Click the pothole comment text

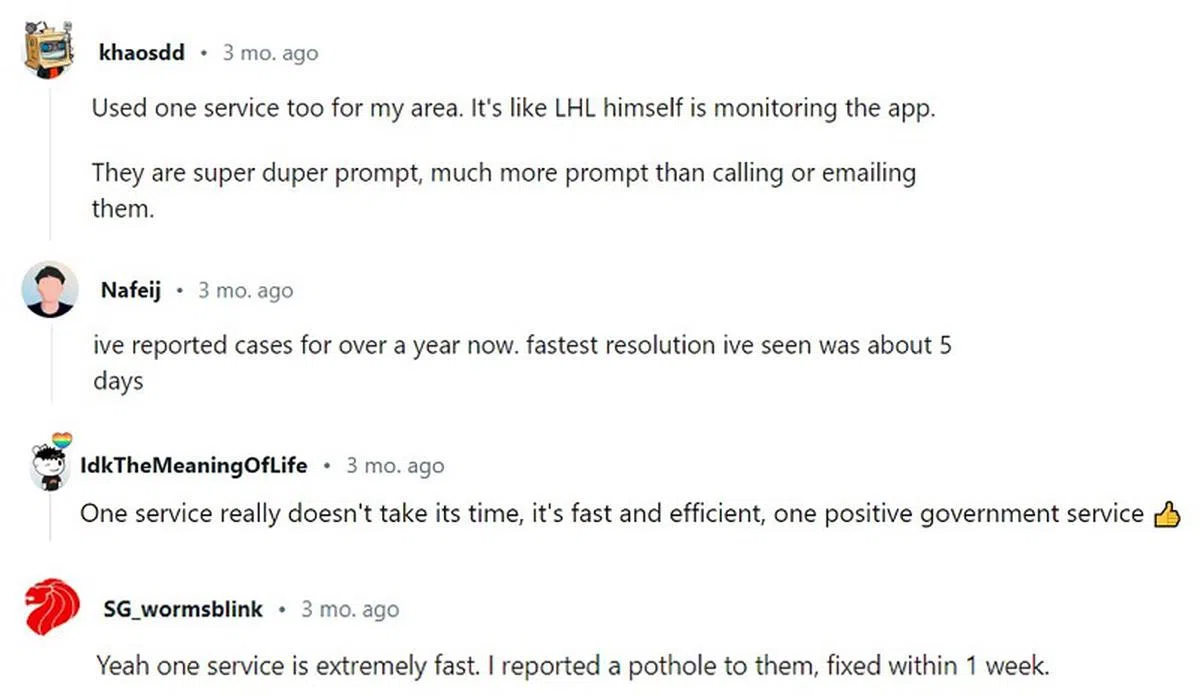click(x=573, y=664)
